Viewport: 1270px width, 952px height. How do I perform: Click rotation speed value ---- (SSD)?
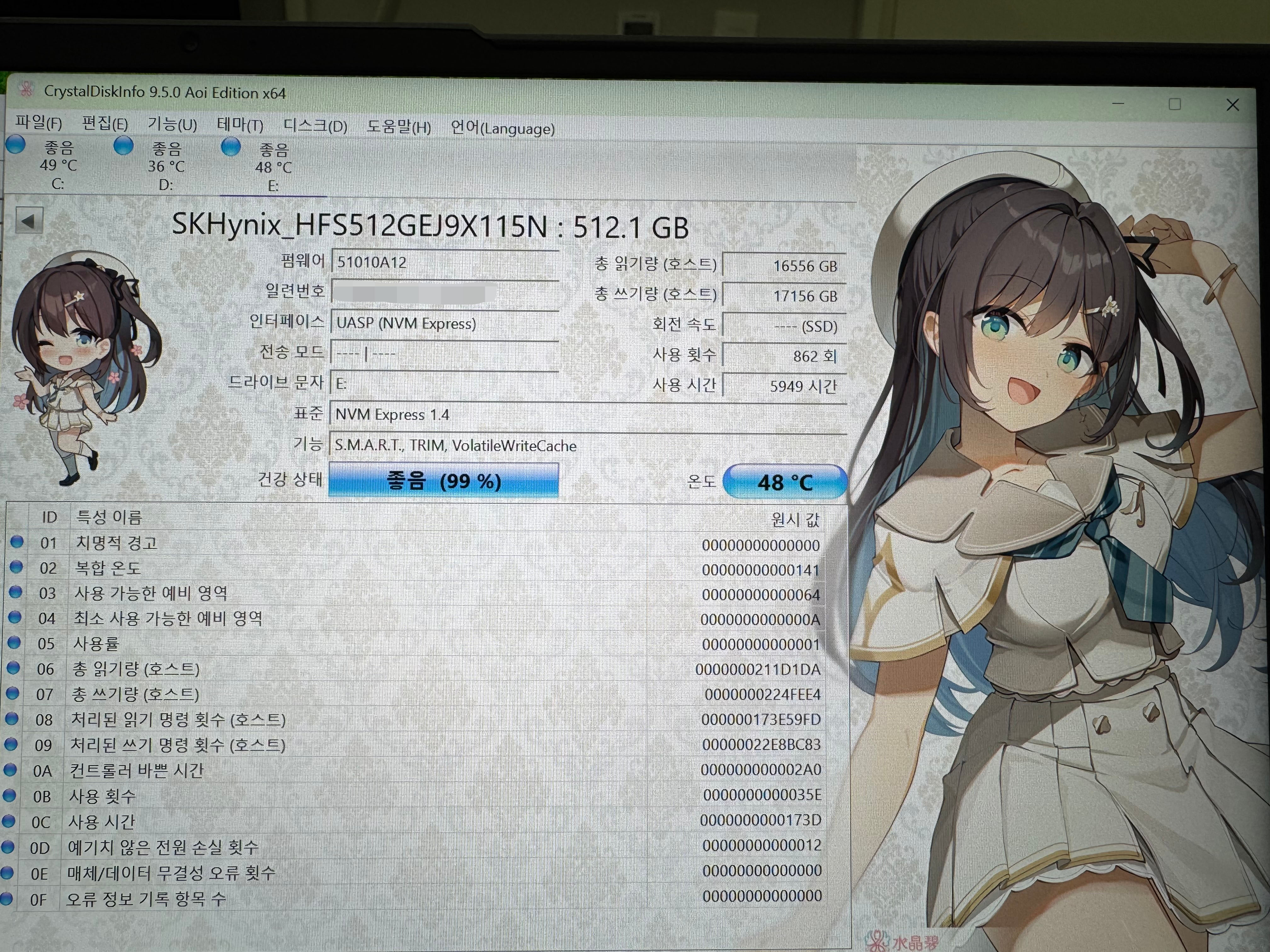784,326
